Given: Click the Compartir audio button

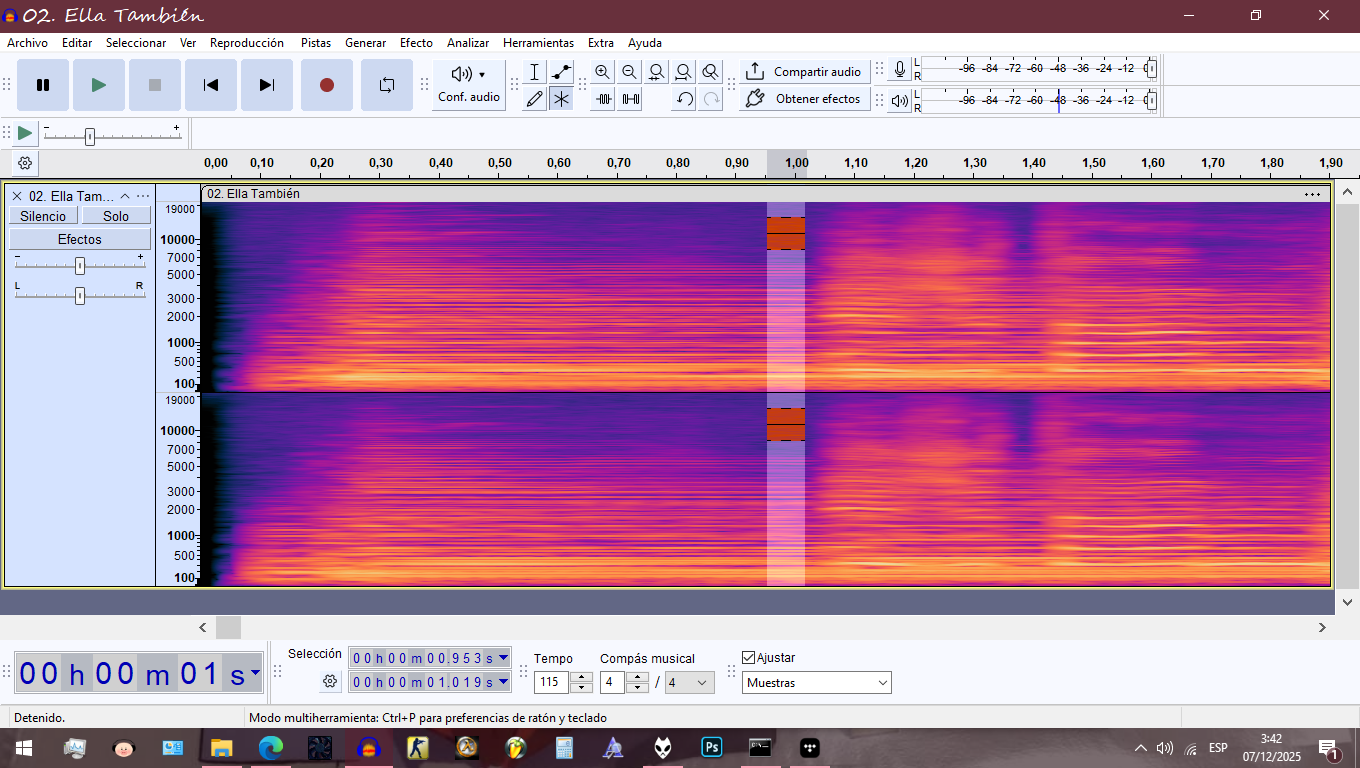Looking at the screenshot, I should pyautogui.click(x=805, y=72).
